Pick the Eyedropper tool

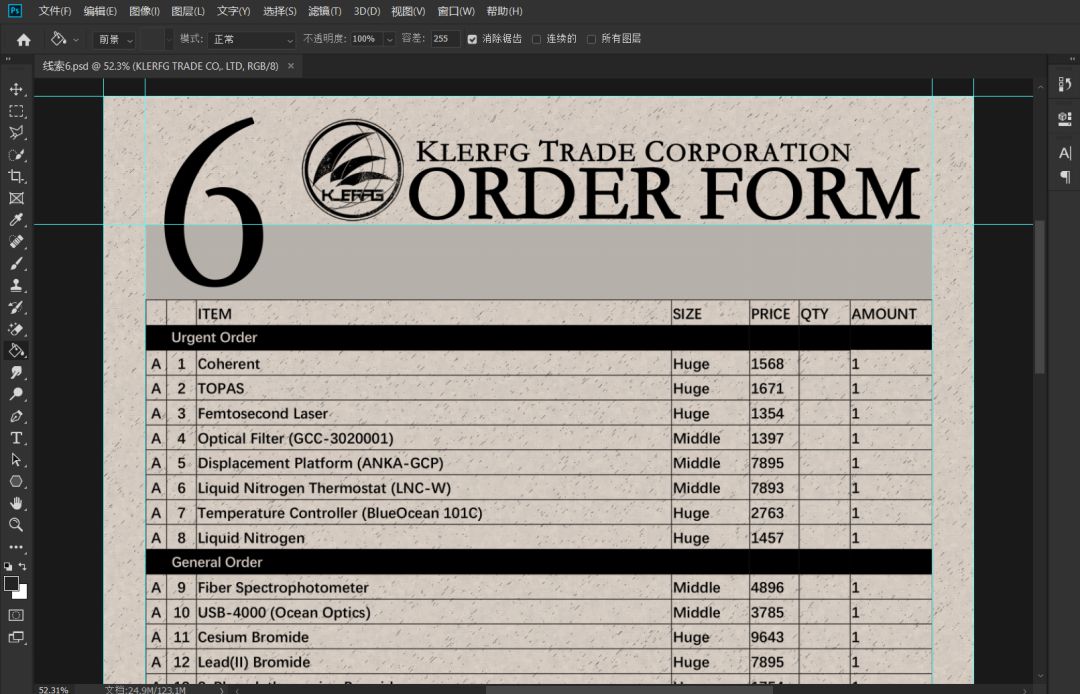point(16,220)
